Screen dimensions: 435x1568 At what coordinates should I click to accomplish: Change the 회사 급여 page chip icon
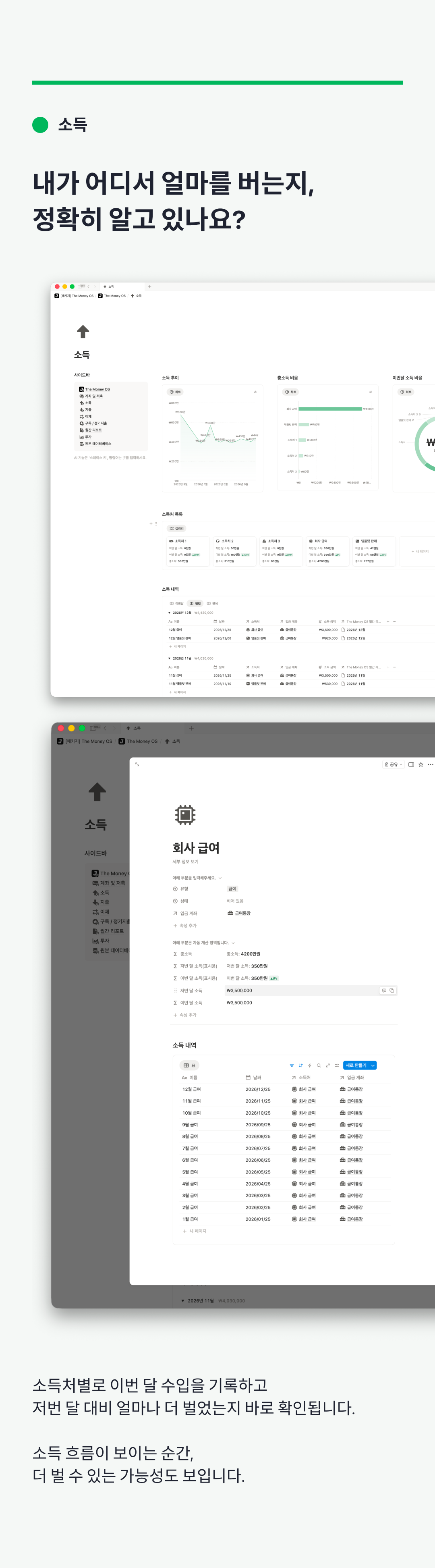pos(185,815)
